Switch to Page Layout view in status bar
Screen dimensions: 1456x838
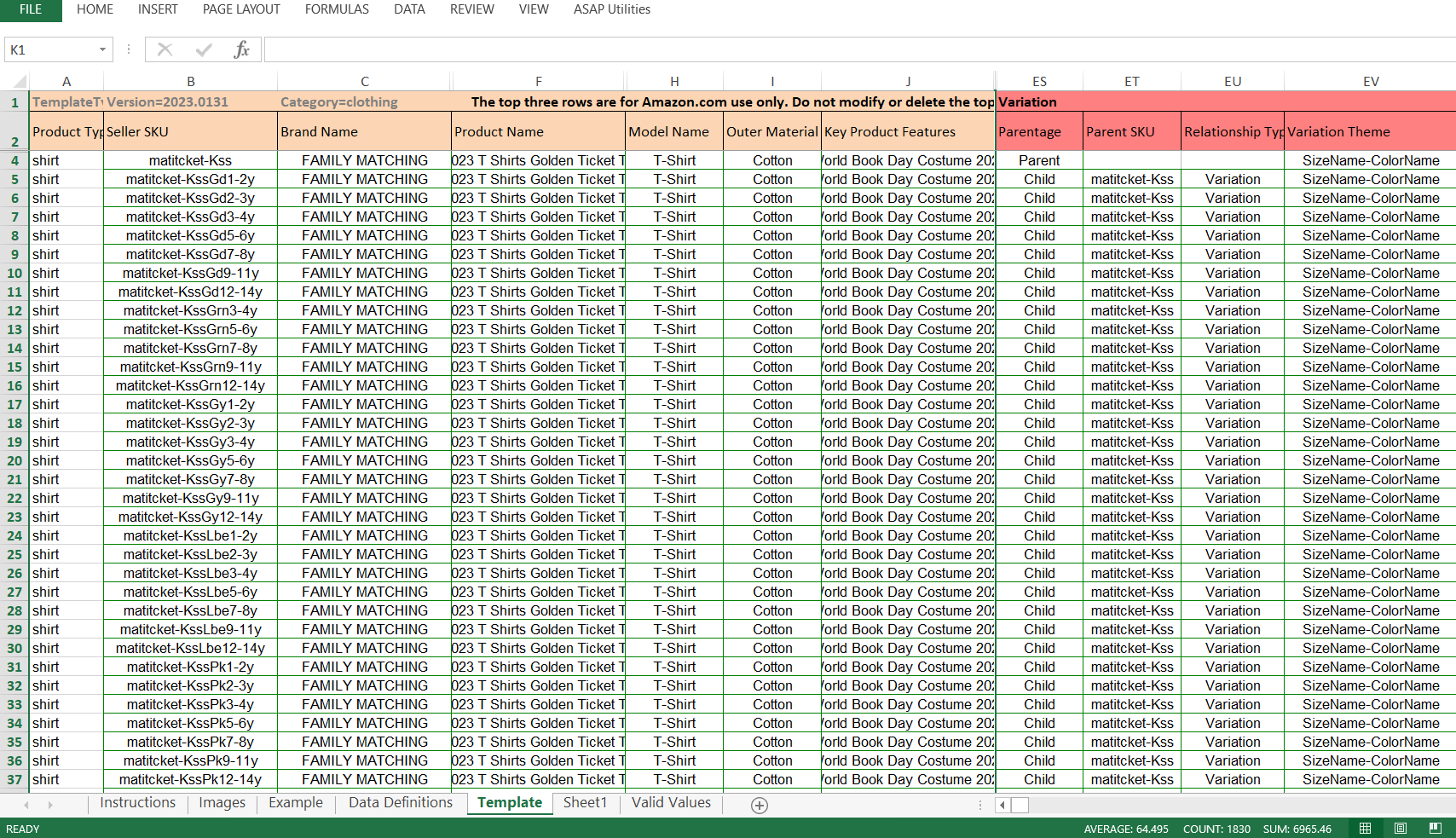(1400, 829)
